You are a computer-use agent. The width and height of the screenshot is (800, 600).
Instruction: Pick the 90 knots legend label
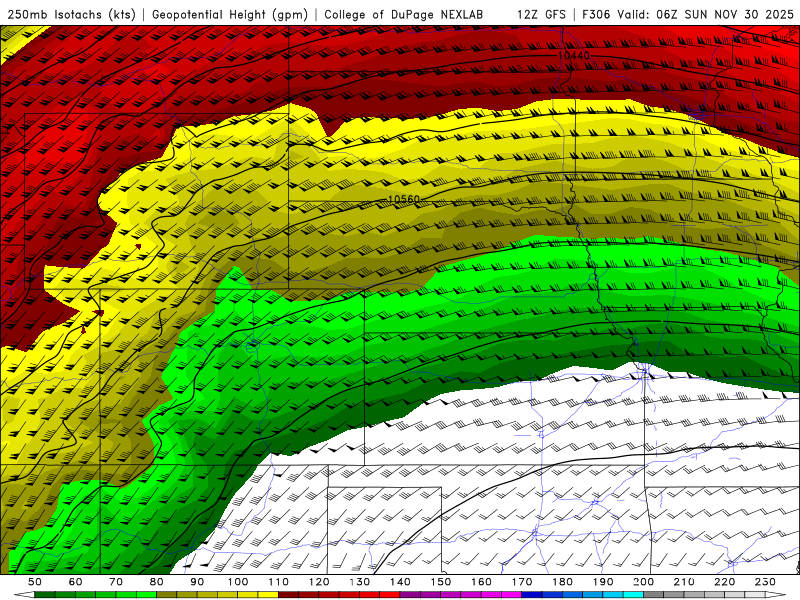tap(197, 582)
